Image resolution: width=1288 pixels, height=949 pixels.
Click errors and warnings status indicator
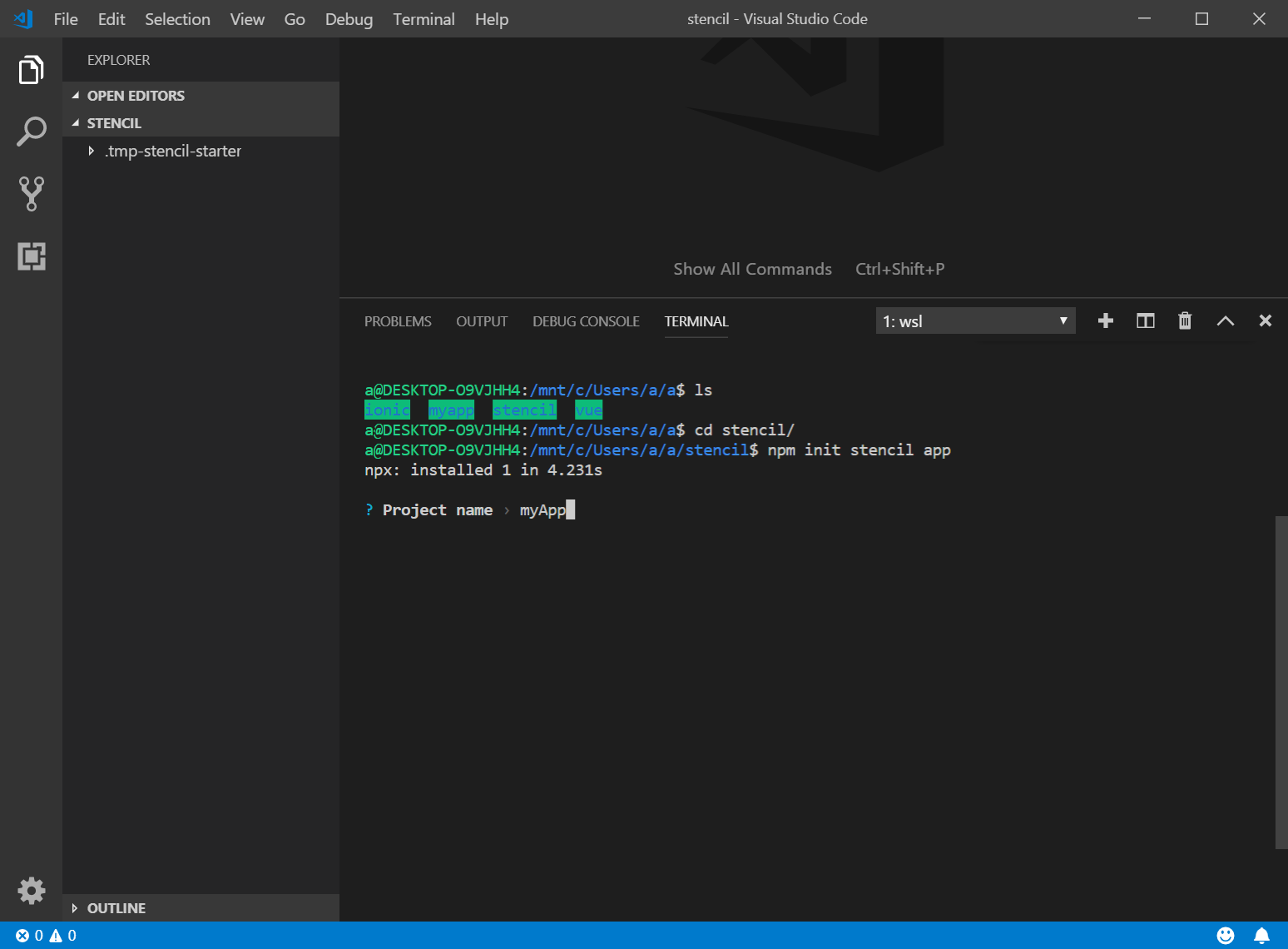click(x=46, y=936)
